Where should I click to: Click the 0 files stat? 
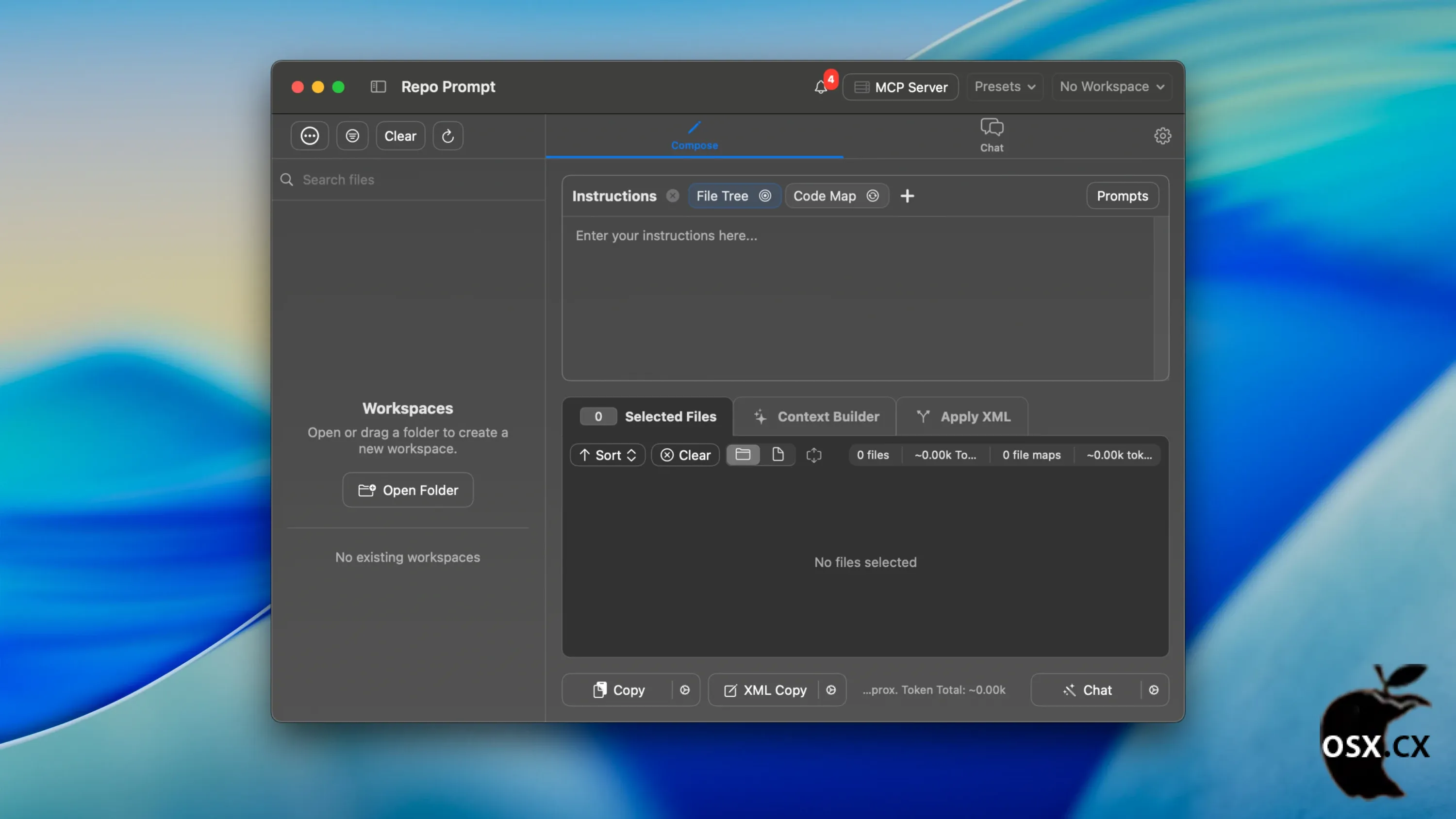tap(873, 455)
